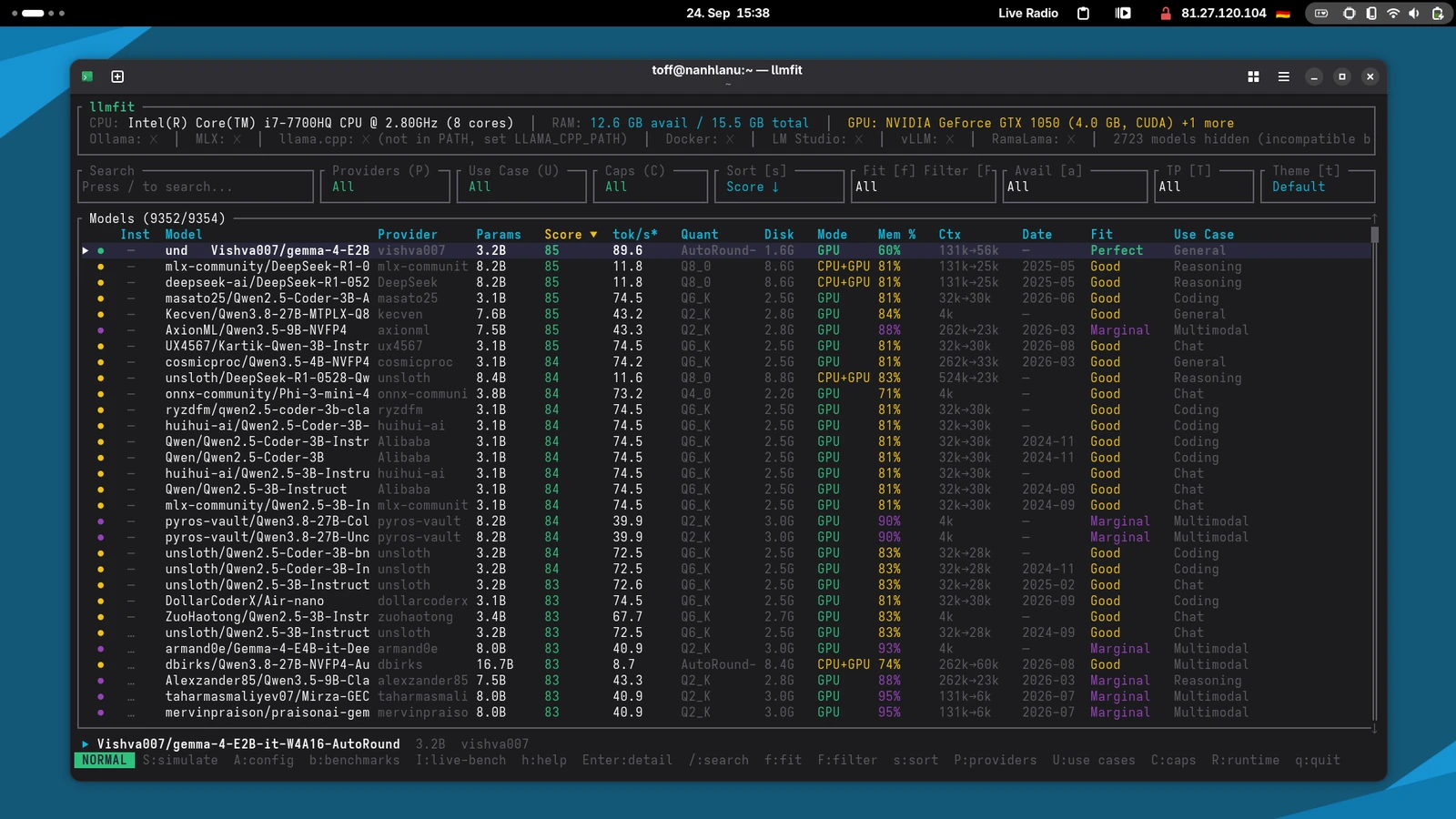Image resolution: width=1456 pixels, height=819 pixels.
Task: Click the German flag icon in the top bar
Action: pos(1283,14)
